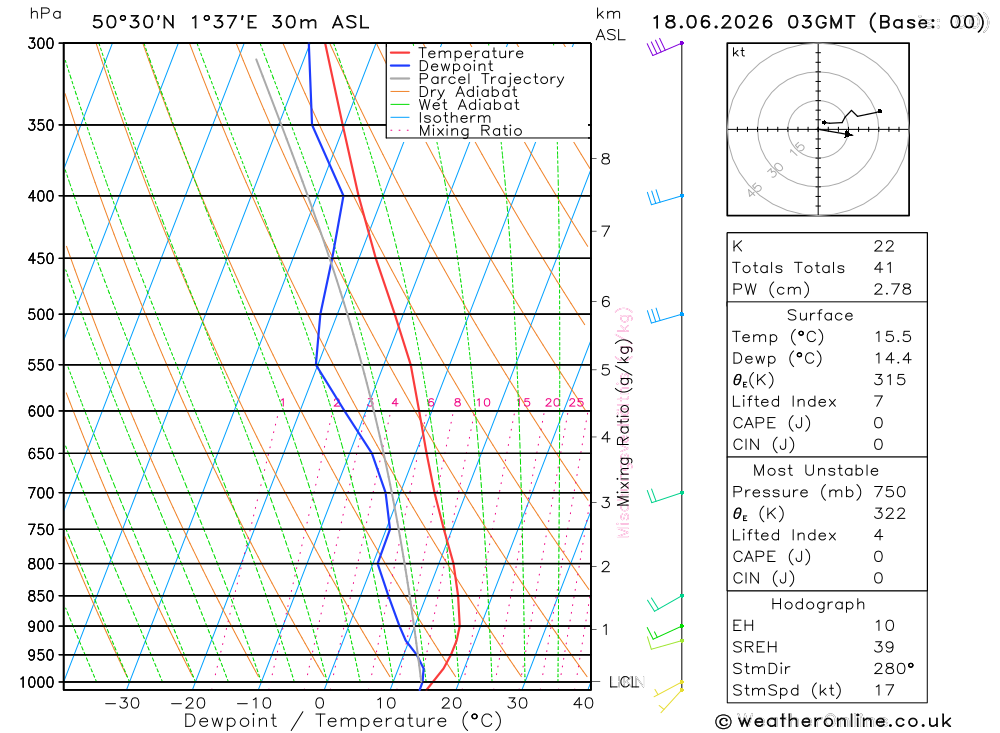Click the km ASL axis label
1000x733 pixels.
pyautogui.click(x=610, y=24)
